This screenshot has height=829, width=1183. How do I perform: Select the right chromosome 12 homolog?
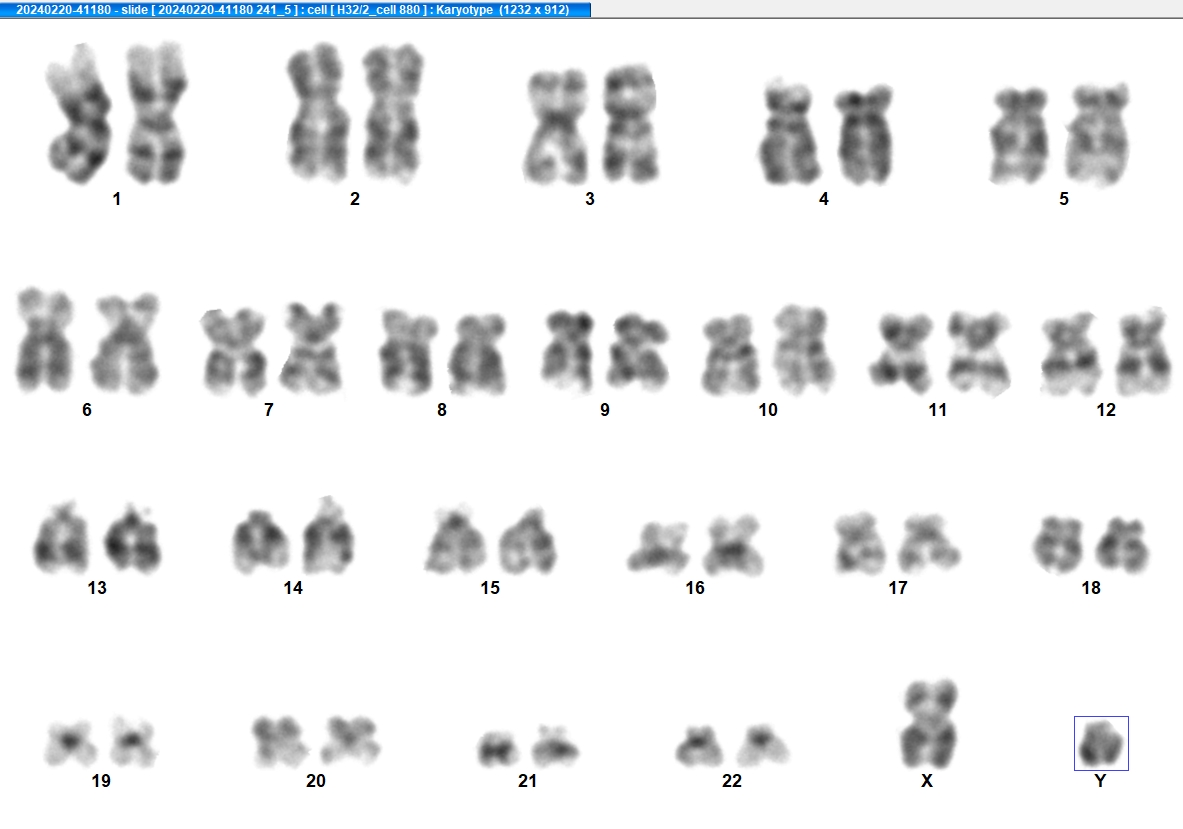(x=1143, y=352)
